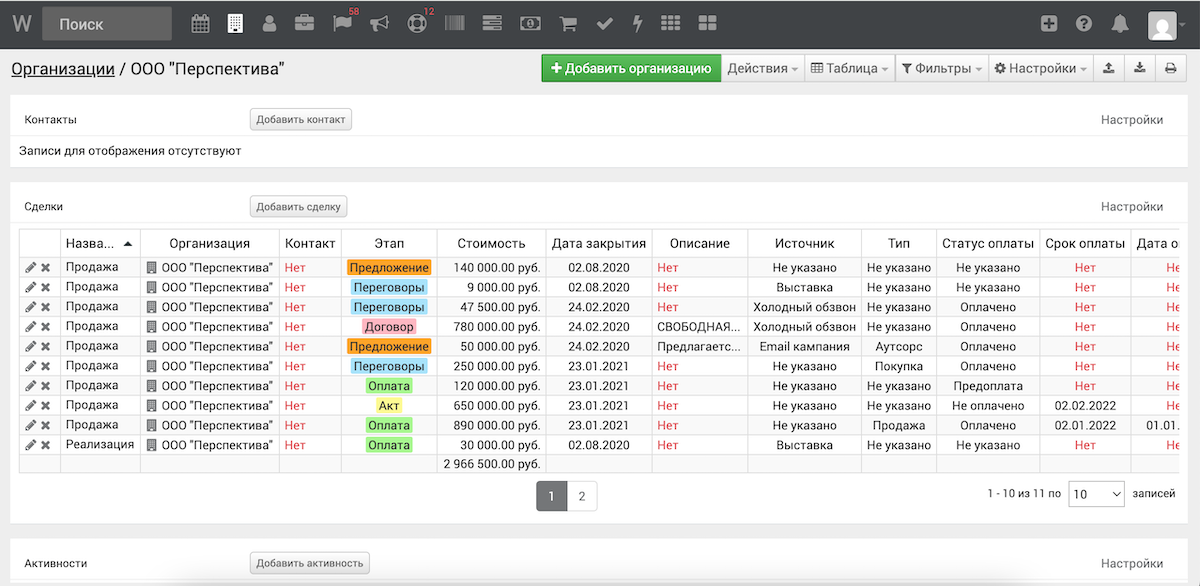
Task: Click the shopping cart icon
Action: [568, 24]
